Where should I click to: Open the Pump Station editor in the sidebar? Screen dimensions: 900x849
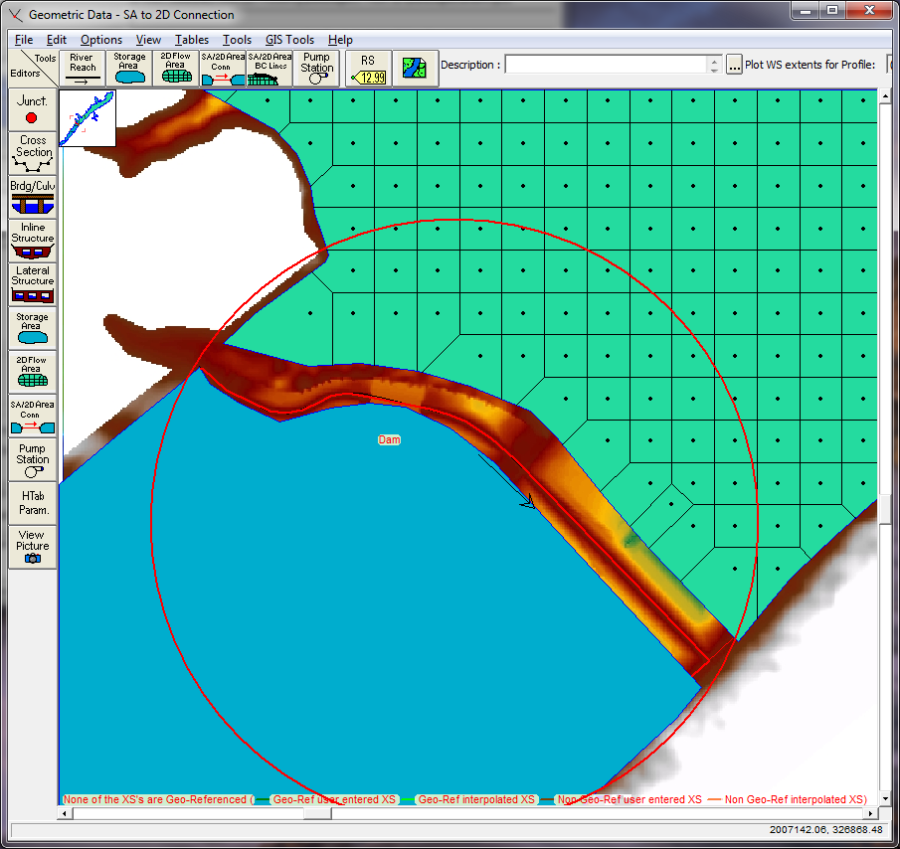point(31,458)
